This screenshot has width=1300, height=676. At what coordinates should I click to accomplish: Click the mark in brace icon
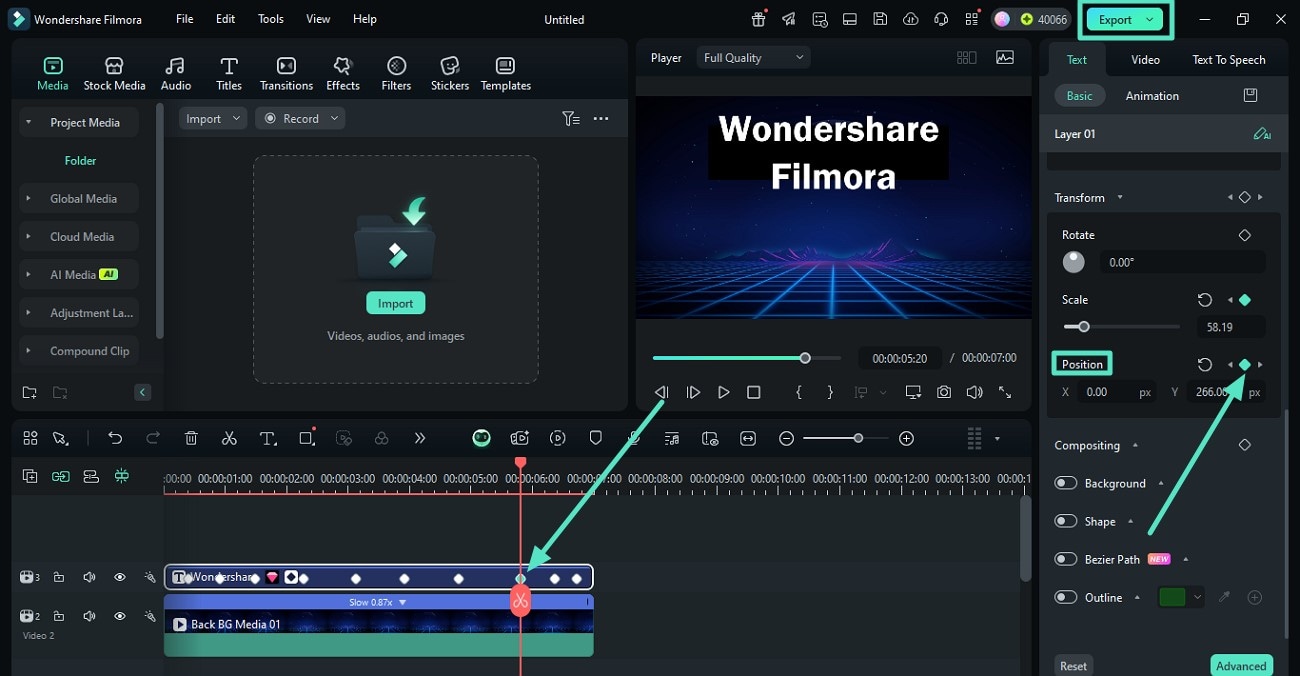799,393
